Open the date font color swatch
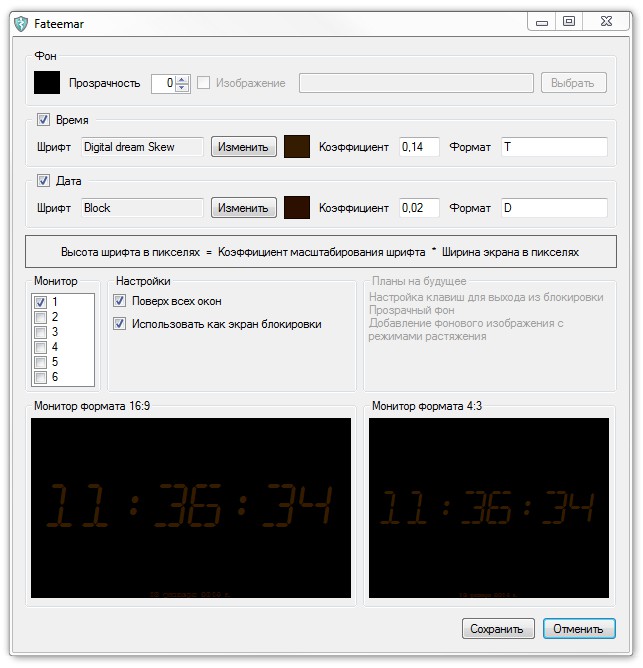 [x=297, y=208]
